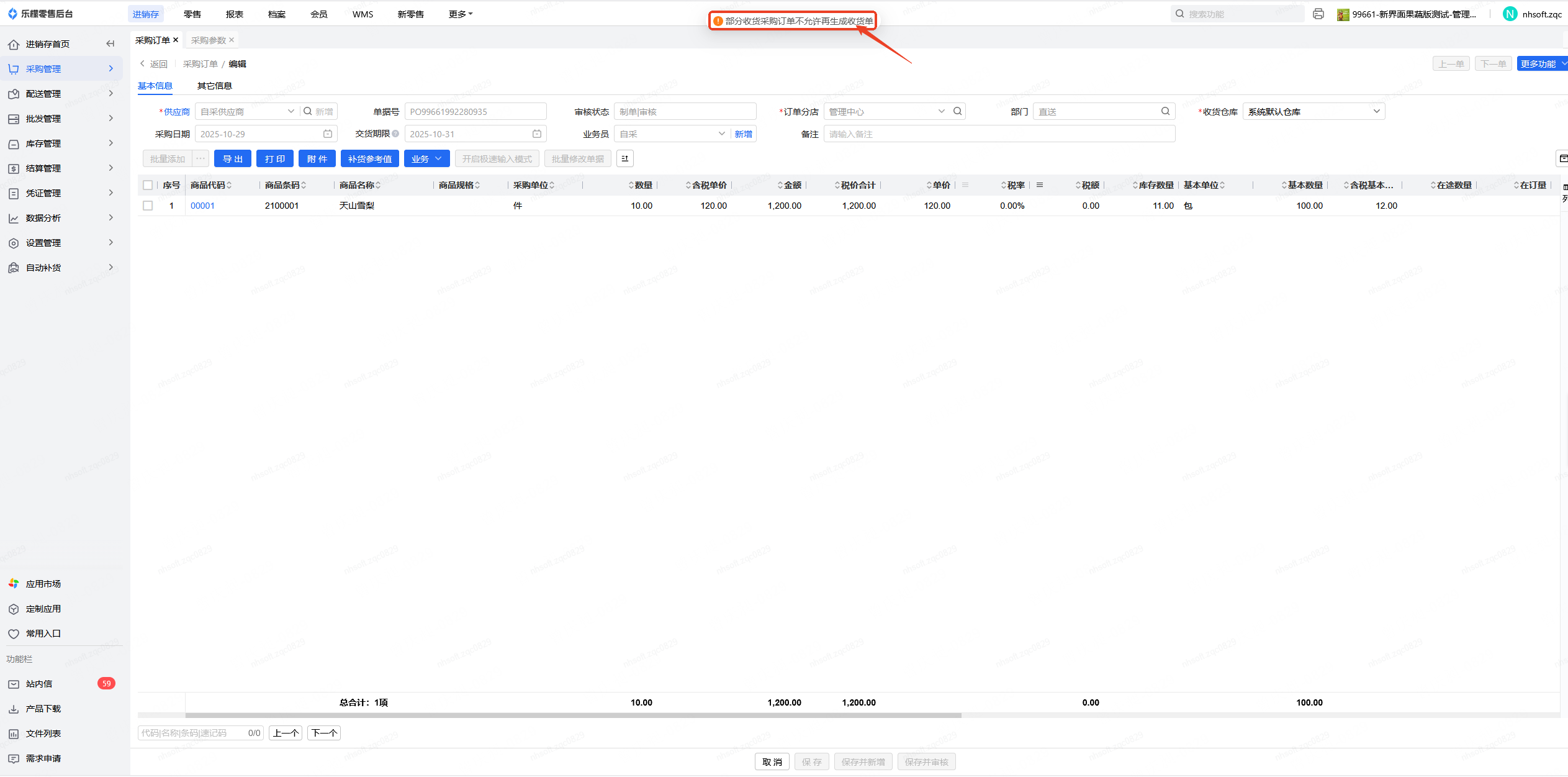
Task: Open 应用市场 app market
Action: 43,583
